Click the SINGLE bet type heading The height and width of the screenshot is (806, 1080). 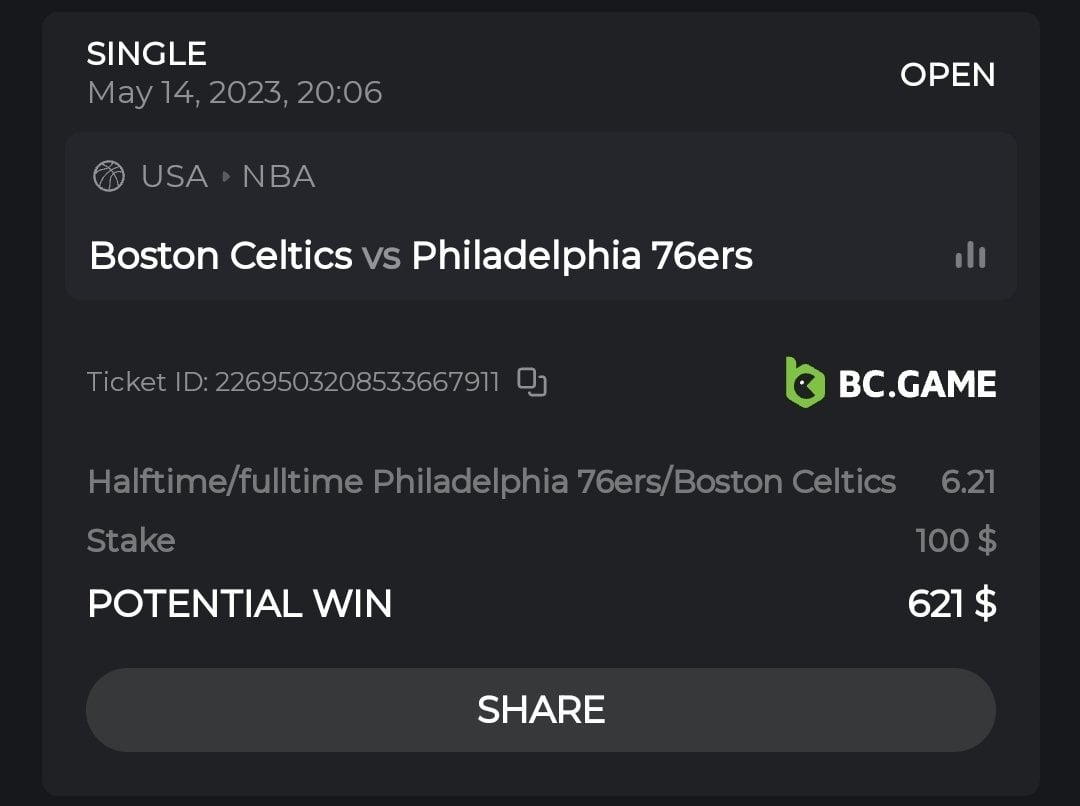coord(146,53)
